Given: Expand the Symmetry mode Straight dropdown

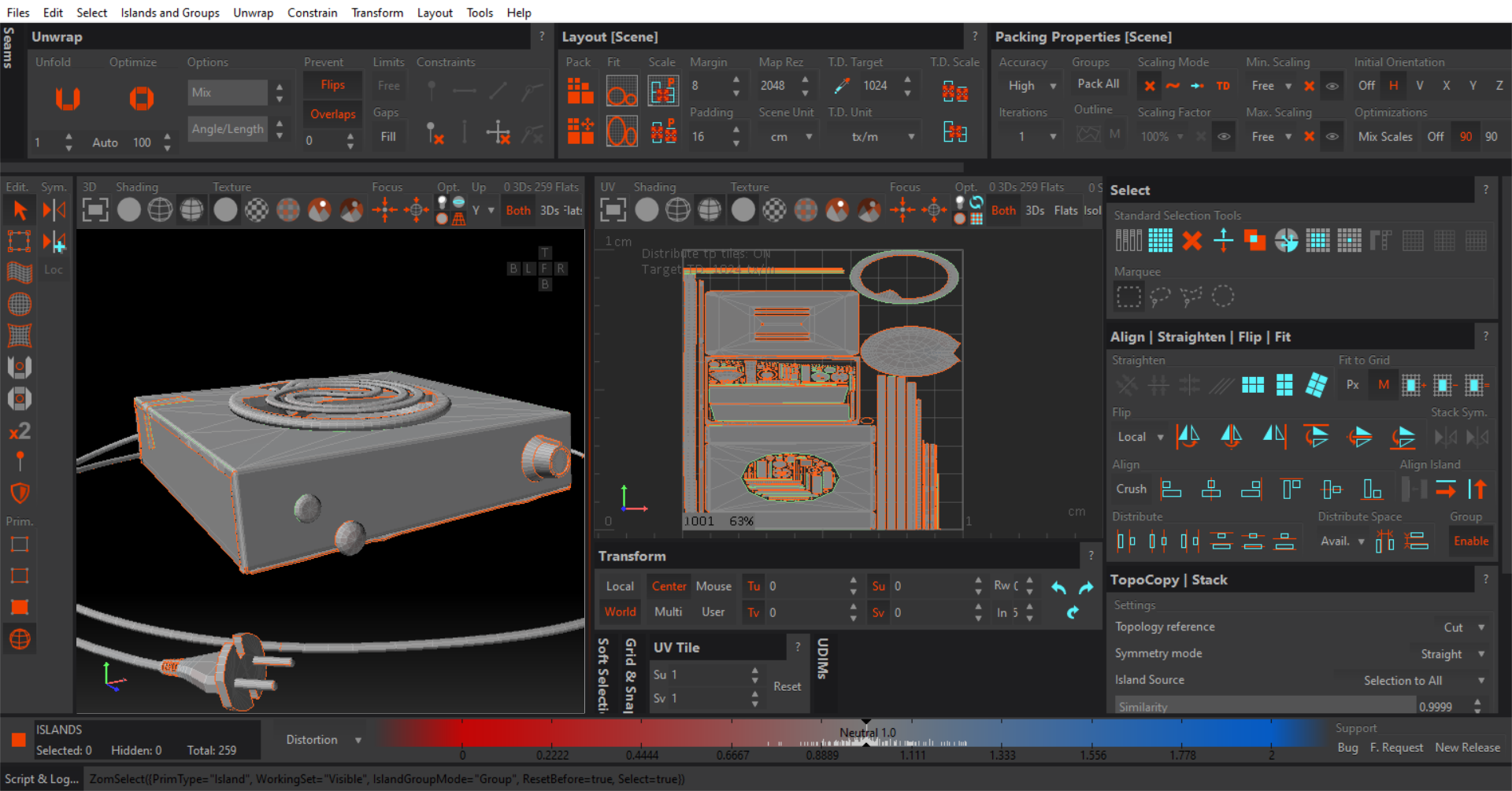Looking at the screenshot, I should pos(1452,654).
